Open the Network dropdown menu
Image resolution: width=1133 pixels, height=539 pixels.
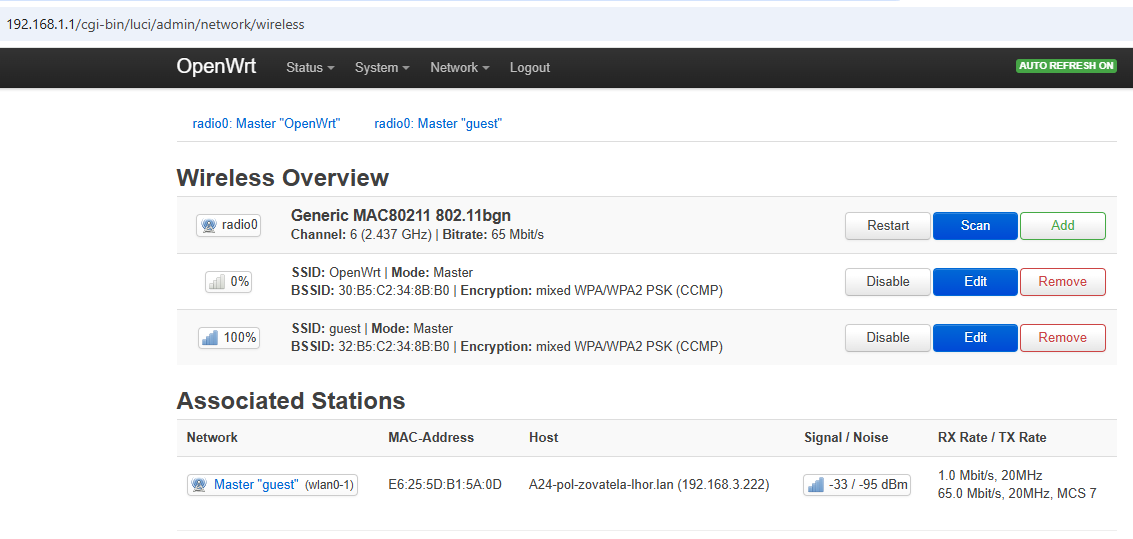point(460,67)
